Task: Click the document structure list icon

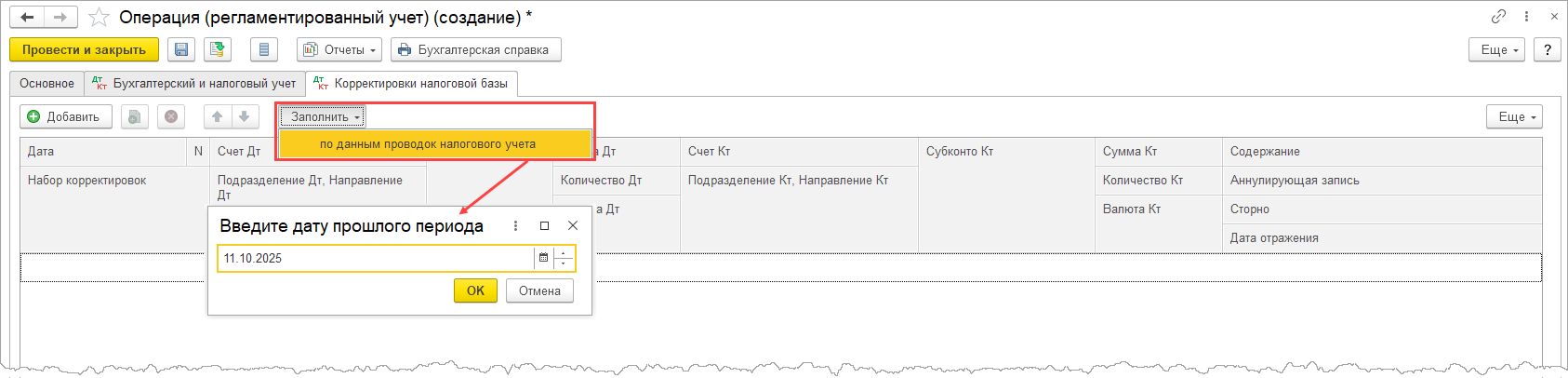Action: click(x=264, y=50)
